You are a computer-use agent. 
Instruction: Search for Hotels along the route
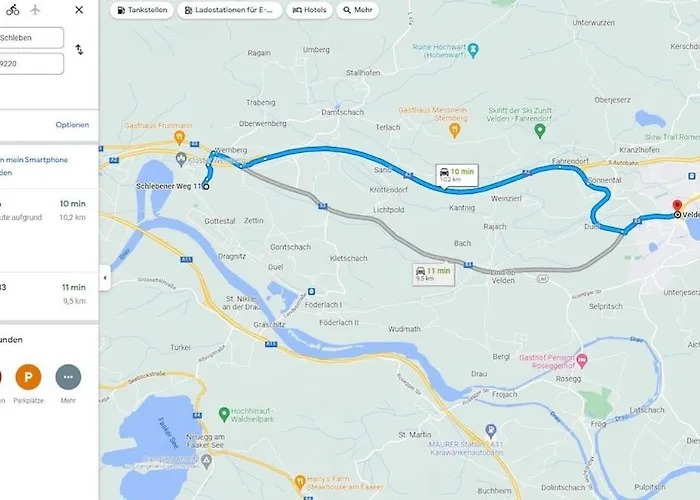[309, 10]
